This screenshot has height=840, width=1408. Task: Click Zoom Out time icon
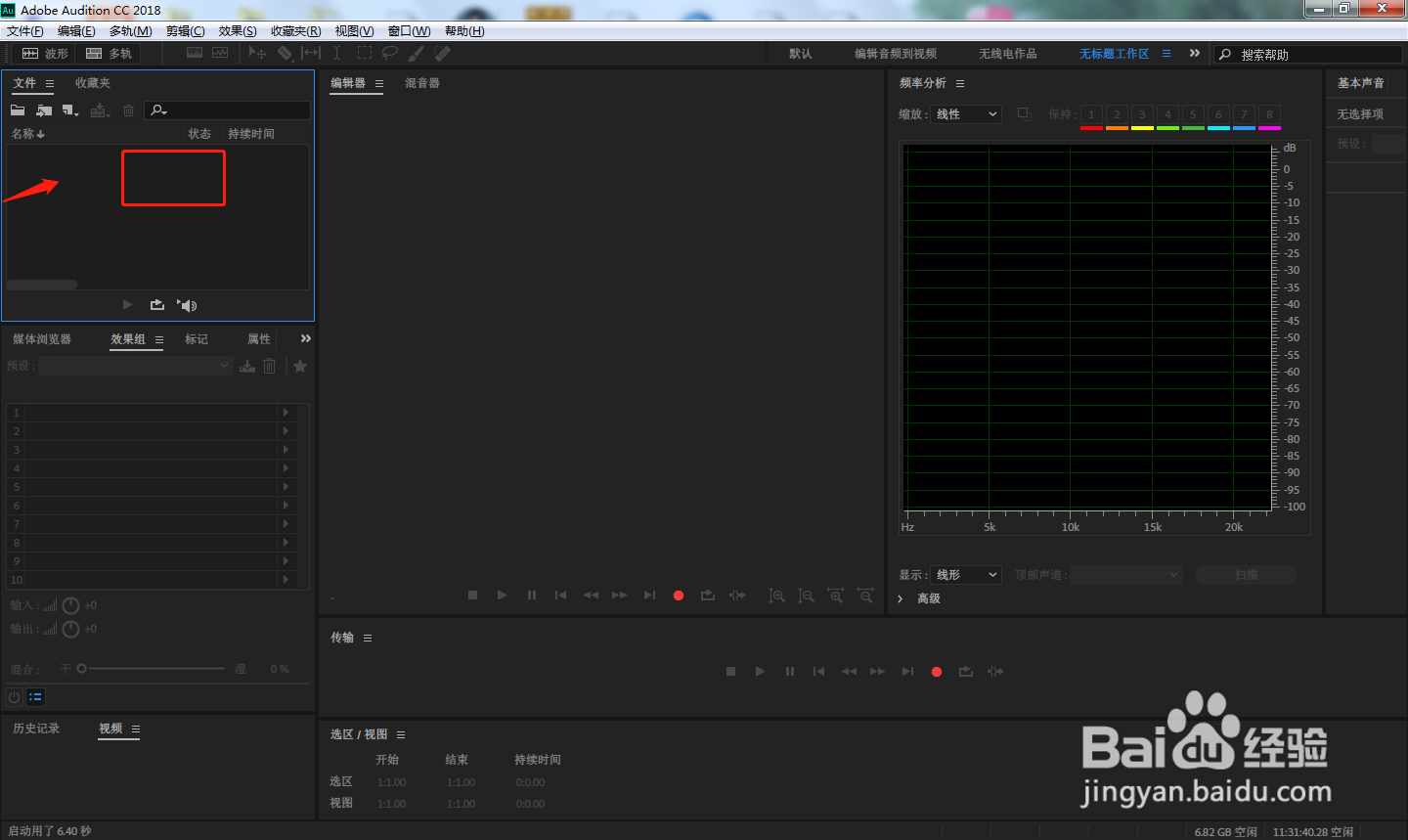click(865, 596)
